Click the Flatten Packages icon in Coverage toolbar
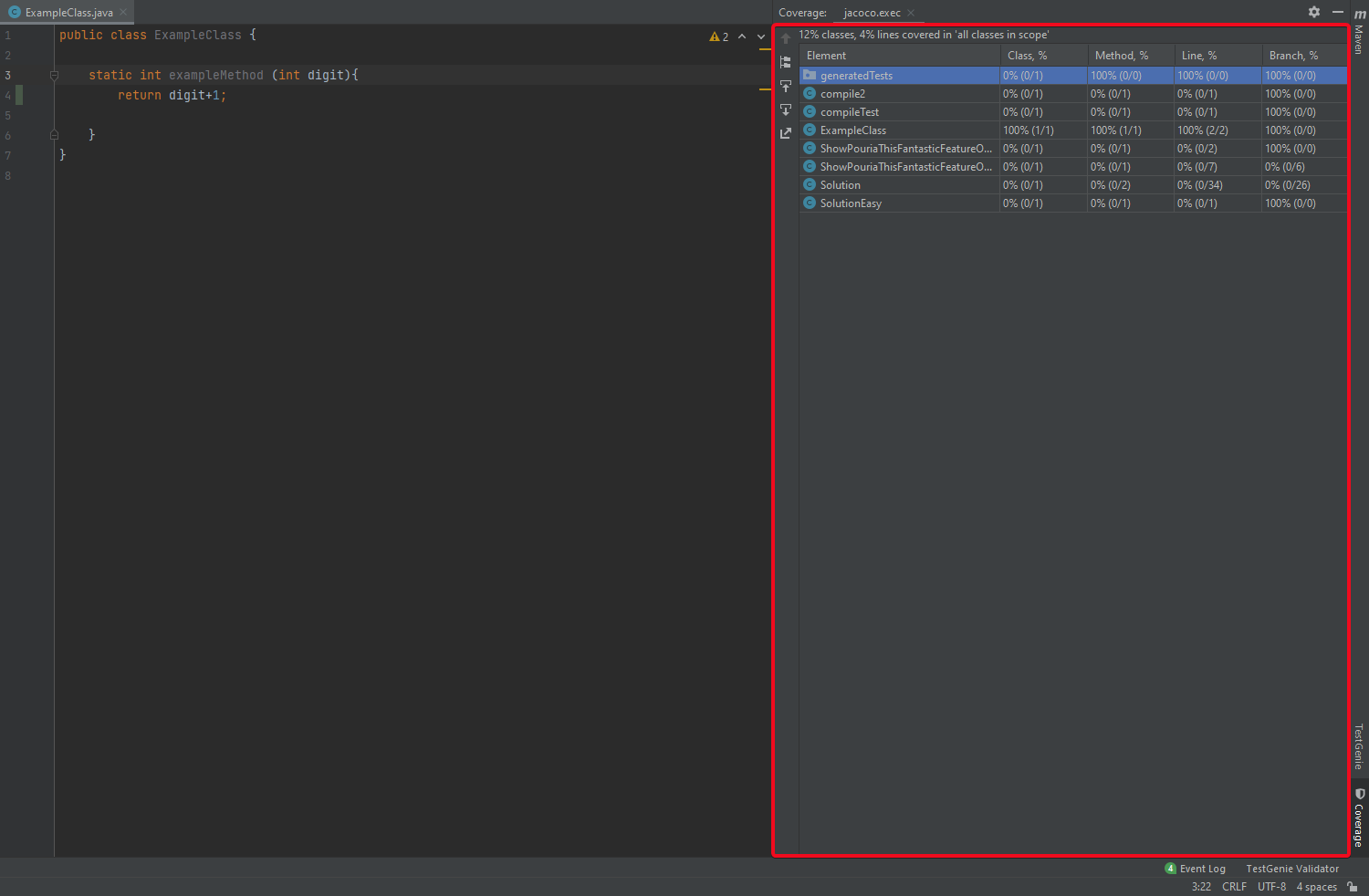Viewport: 1369px width, 896px height. coord(786,62)
